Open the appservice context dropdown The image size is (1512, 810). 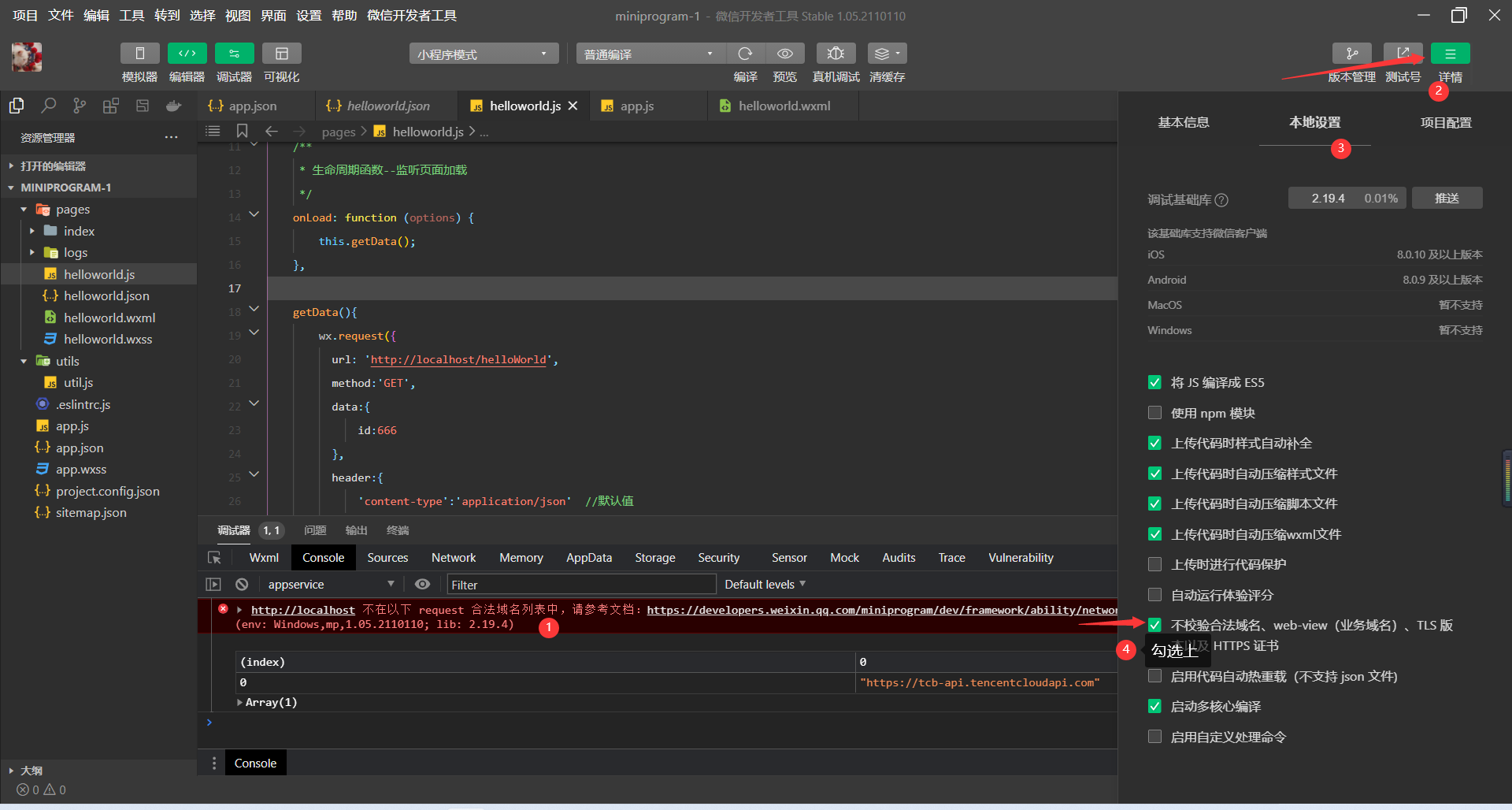(x=331, y=584)
